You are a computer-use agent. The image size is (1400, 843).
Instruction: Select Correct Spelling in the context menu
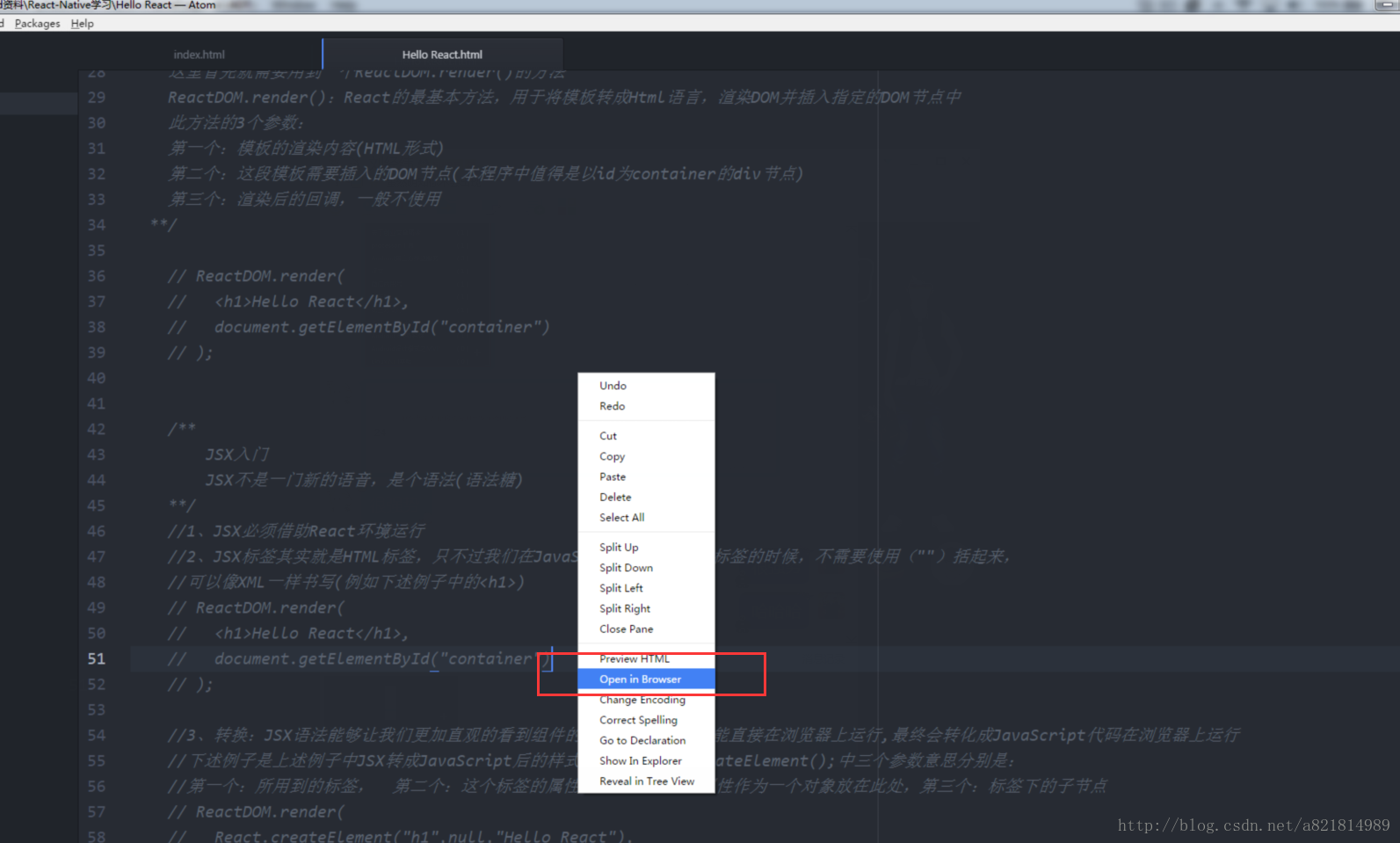coord(646,720)
